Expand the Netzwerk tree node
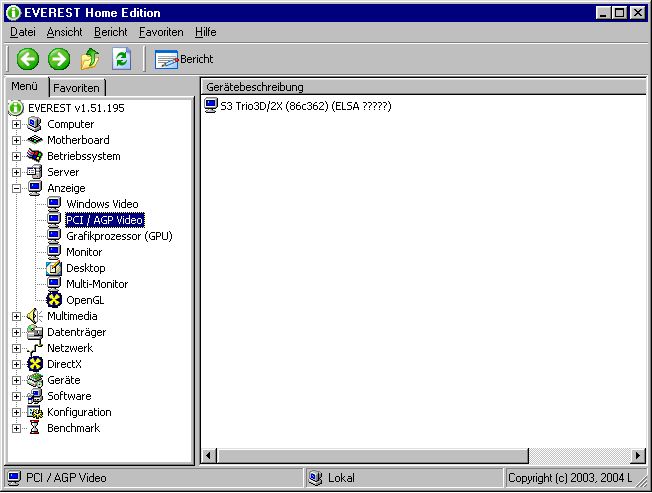Viewport: 652px width, 493px height. pos(16,348)
